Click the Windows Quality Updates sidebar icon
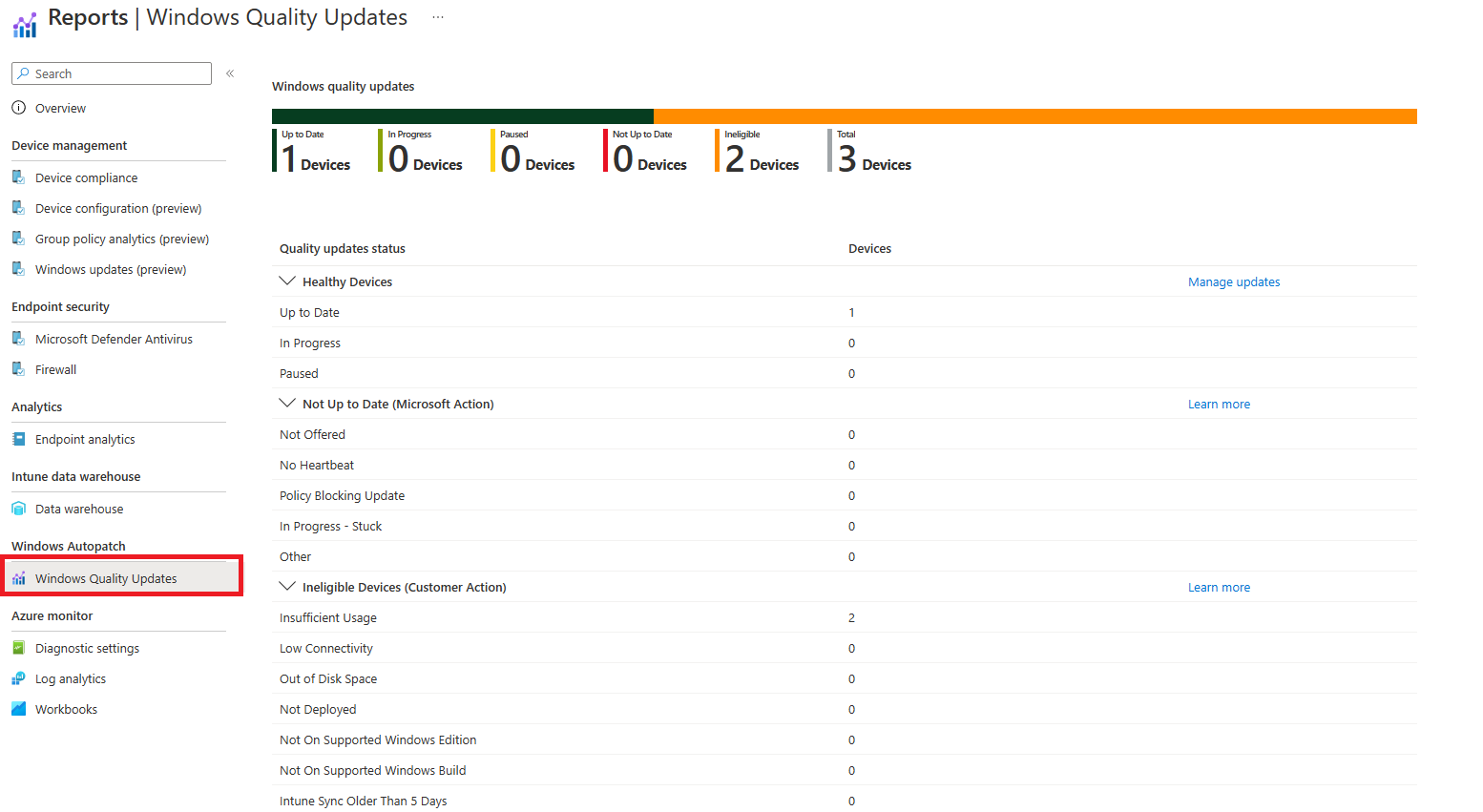 pyautogui.click(x=19, y=578)
